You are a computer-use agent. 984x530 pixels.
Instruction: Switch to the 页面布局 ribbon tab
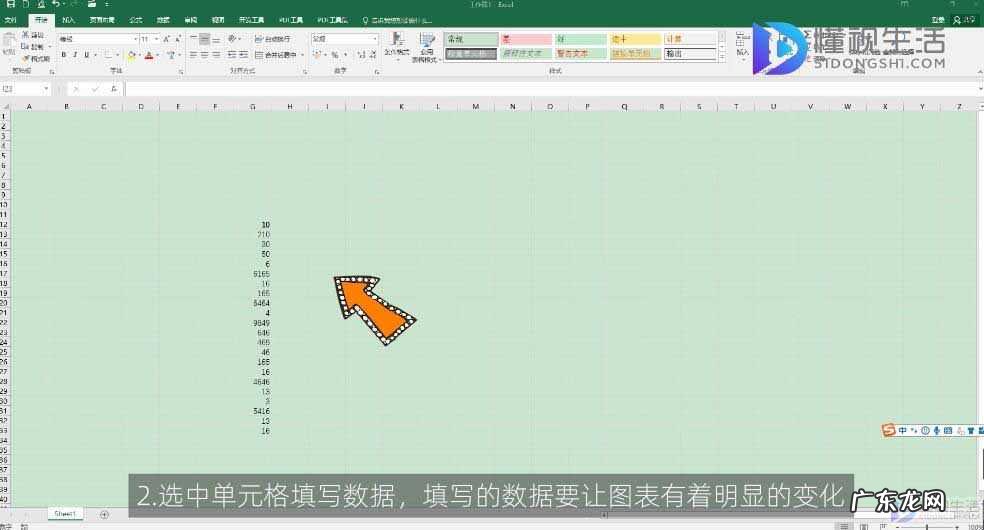[102, 20]
